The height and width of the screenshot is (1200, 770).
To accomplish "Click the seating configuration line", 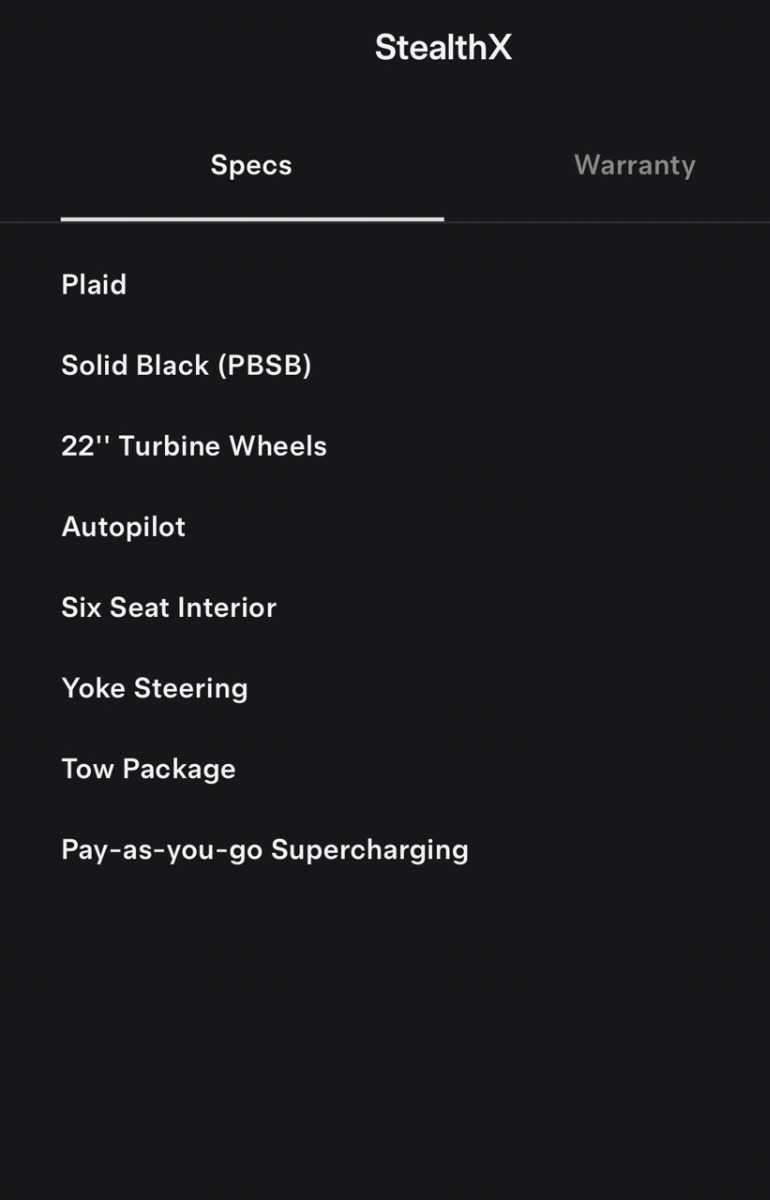I will 169,608.
